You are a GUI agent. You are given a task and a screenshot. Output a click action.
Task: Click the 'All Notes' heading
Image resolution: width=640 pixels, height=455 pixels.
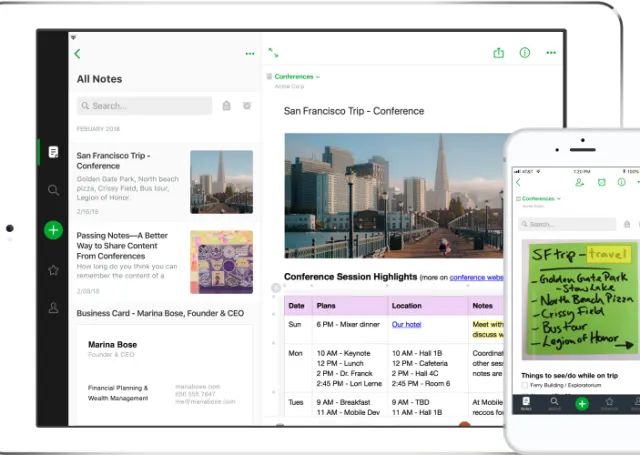pos(100,79)
